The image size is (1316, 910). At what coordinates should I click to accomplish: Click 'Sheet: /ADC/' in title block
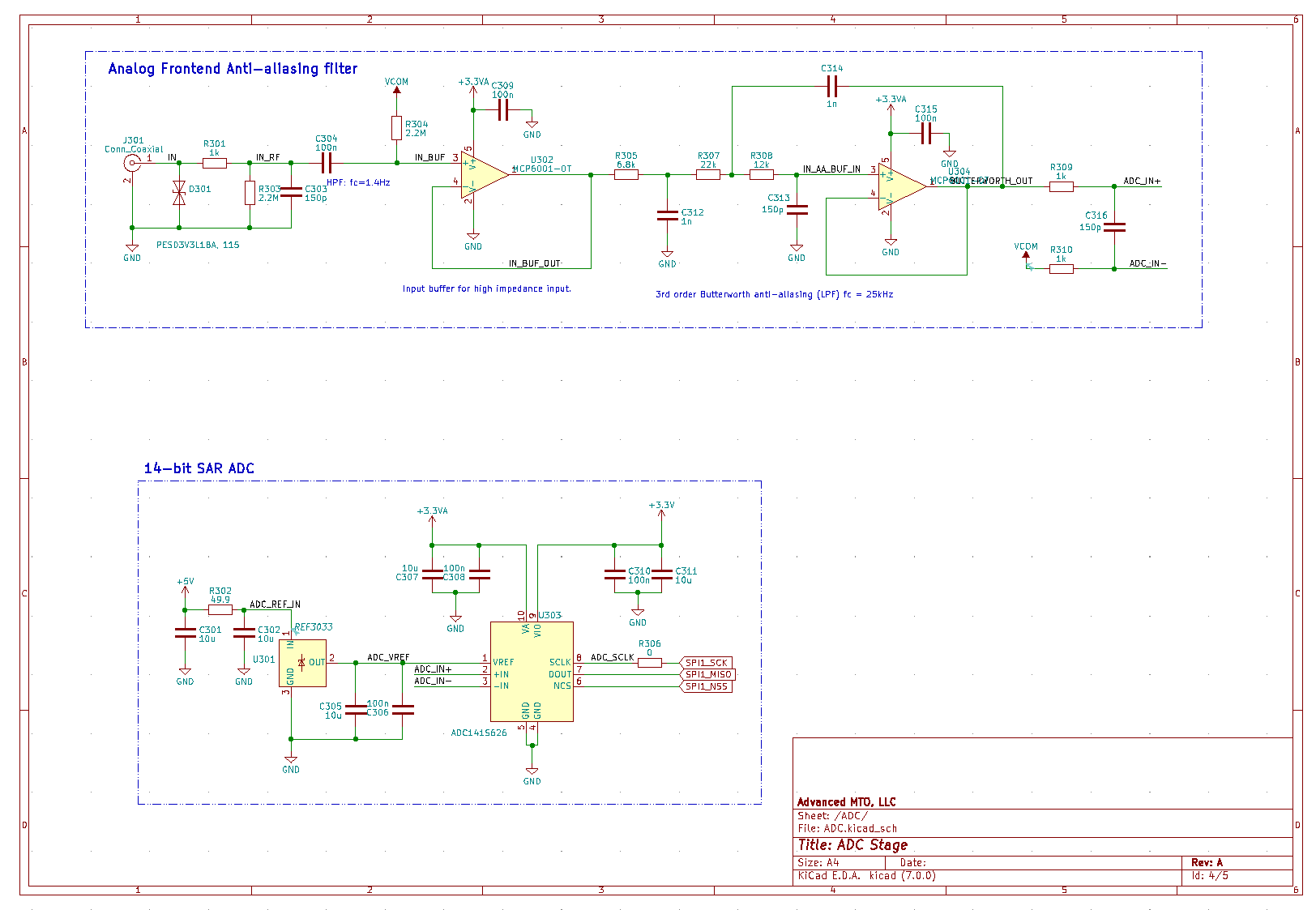(832, 816)
